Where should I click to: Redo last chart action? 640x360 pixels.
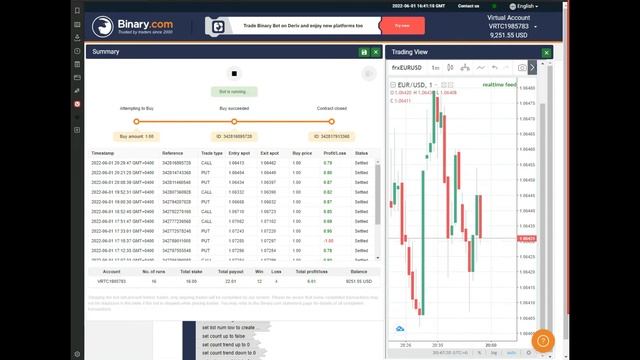(506, 68)
